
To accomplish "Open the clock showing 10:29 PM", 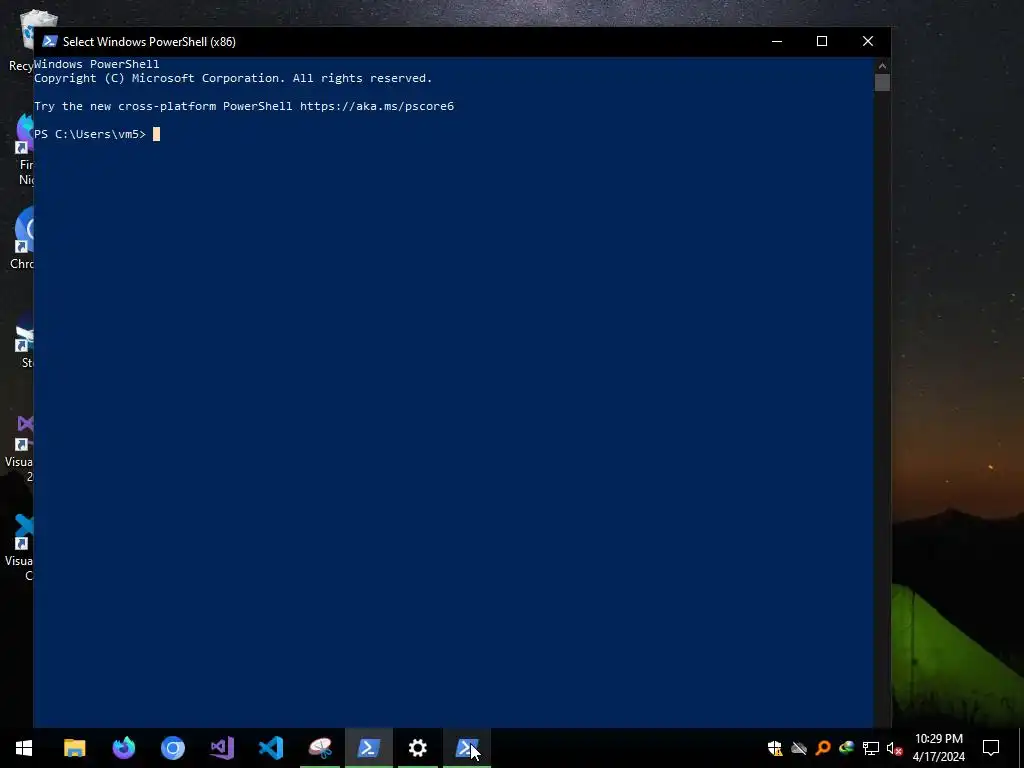I will pos(938,748).
